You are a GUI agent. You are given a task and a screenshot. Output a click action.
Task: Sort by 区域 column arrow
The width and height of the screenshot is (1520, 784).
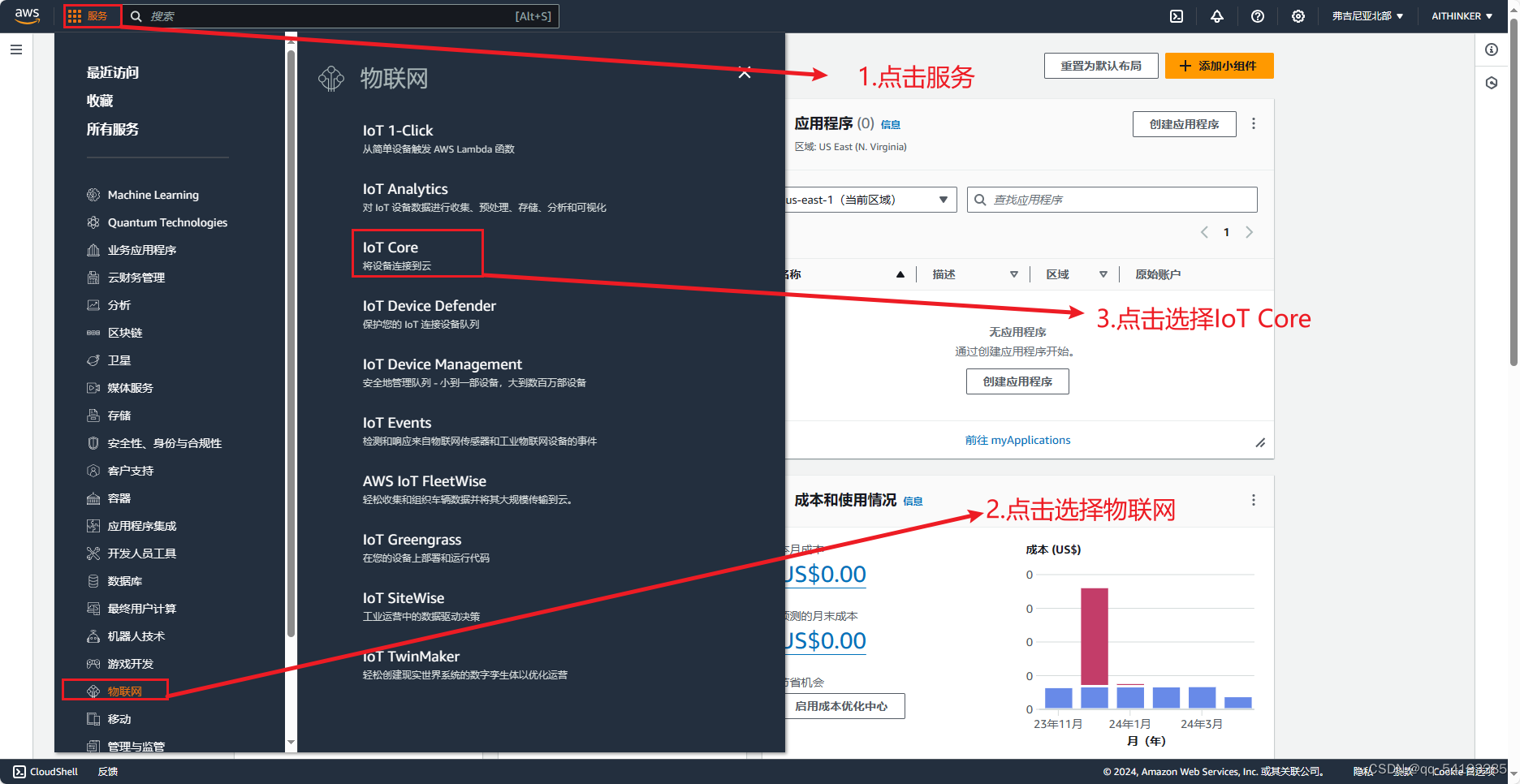click(1103, 274)
